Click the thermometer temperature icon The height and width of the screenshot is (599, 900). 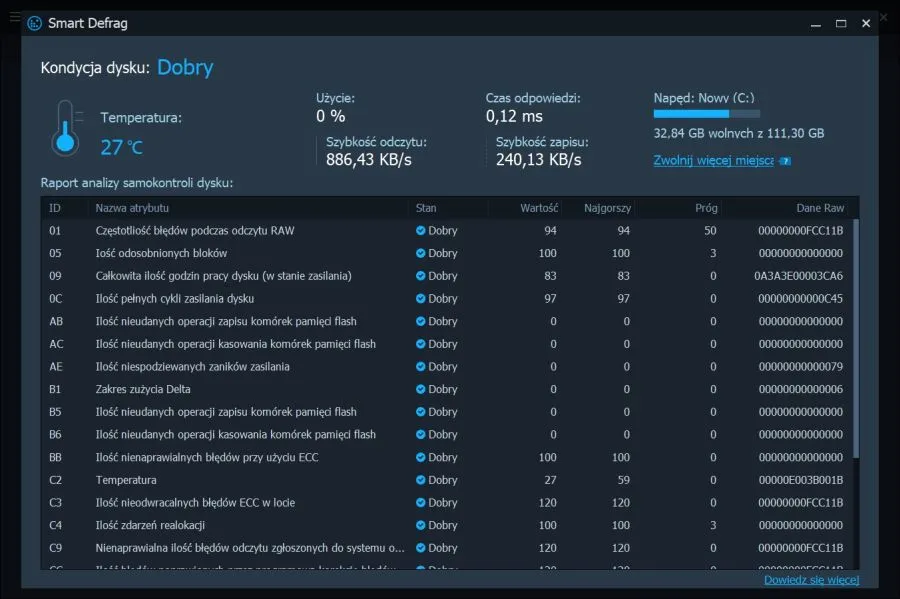coord(64,130)
